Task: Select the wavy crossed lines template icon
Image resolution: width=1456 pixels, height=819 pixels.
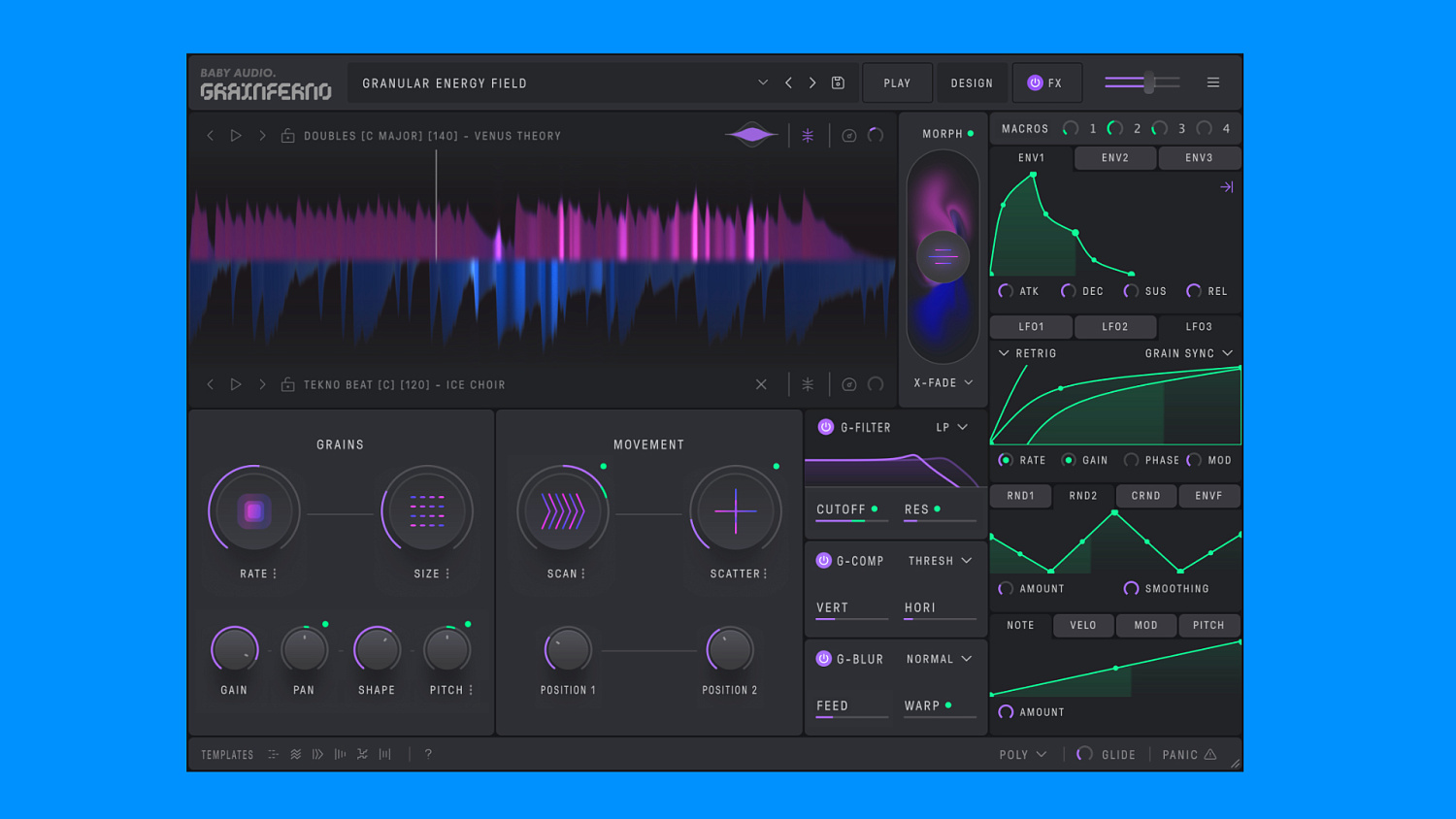Action: 362,754
